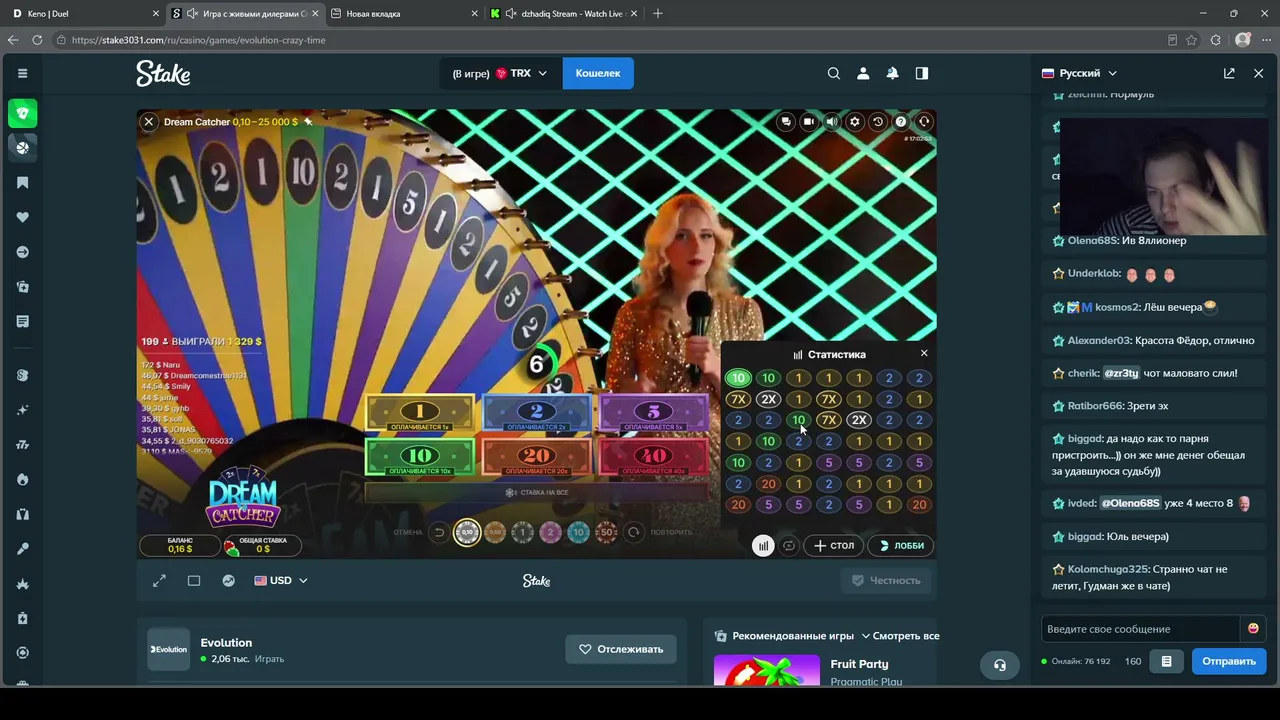1280x720 pixels.
Task: Place bet on red 40 spot
Action: pyautogui.click(x=653, y=458)
